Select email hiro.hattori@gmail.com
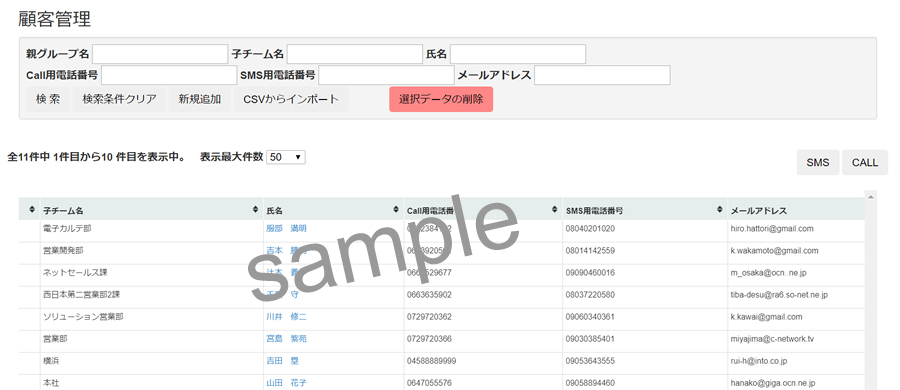 [772, 229]
